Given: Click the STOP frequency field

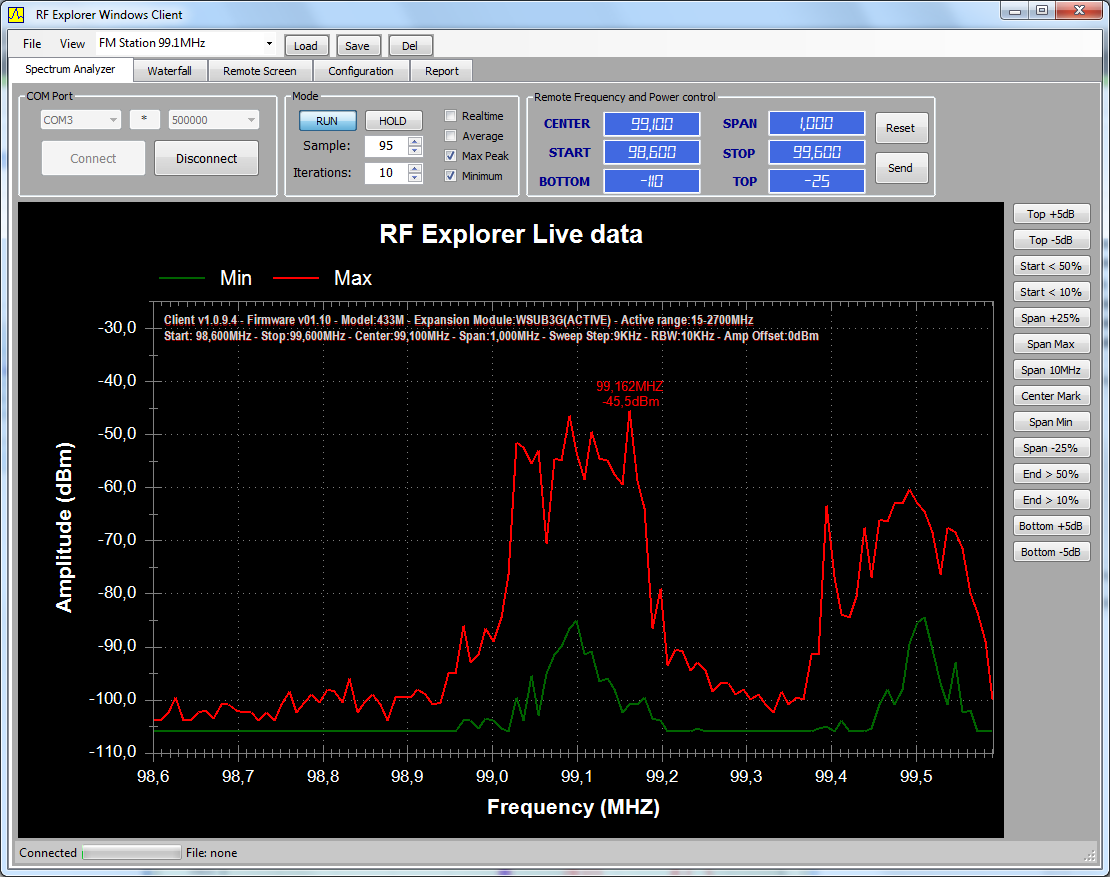Looking at the screenshot, I should pos(817,152).
